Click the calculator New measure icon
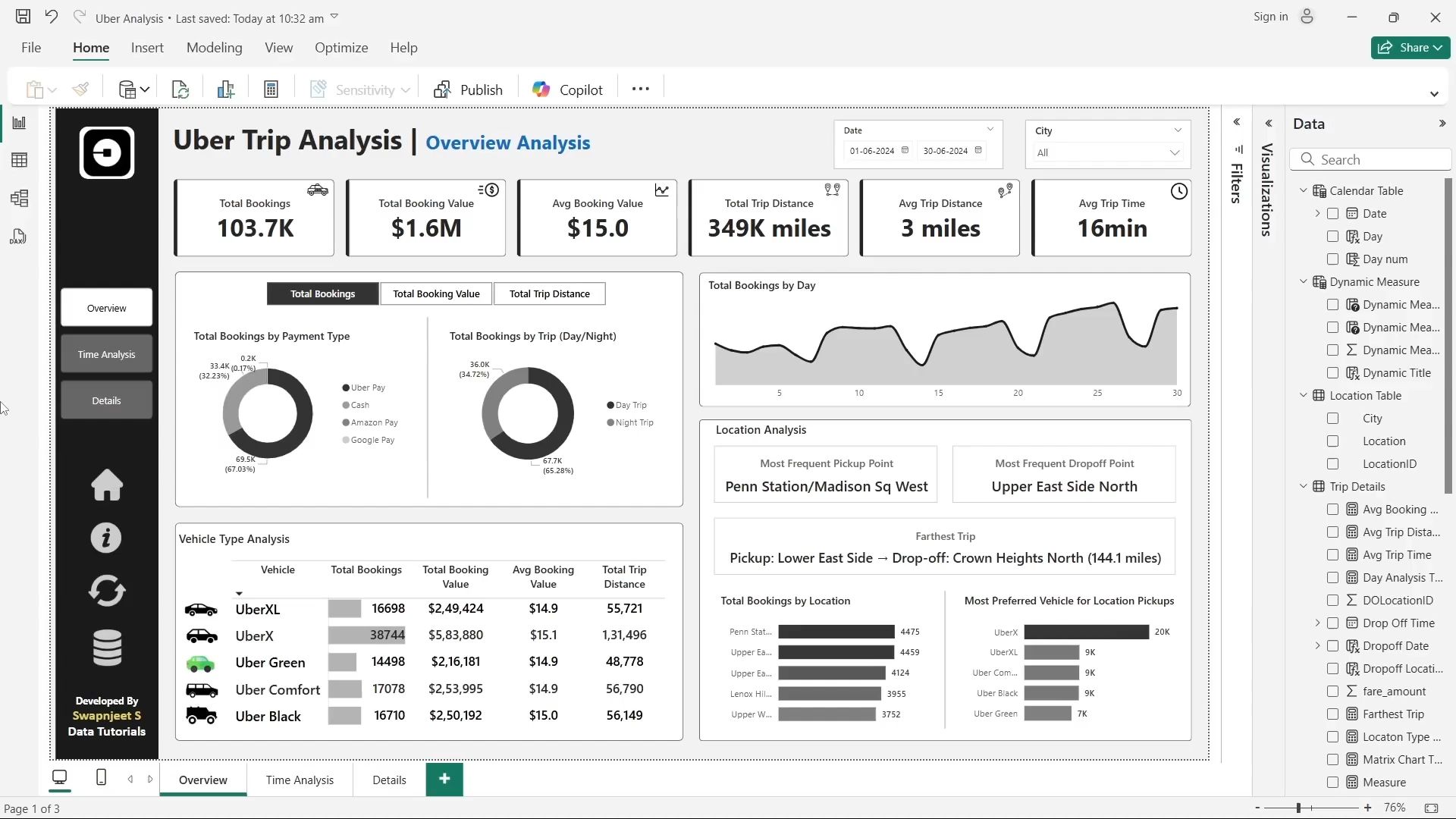This screenshot has width=1456, height=819. click(x=271, y=89)
